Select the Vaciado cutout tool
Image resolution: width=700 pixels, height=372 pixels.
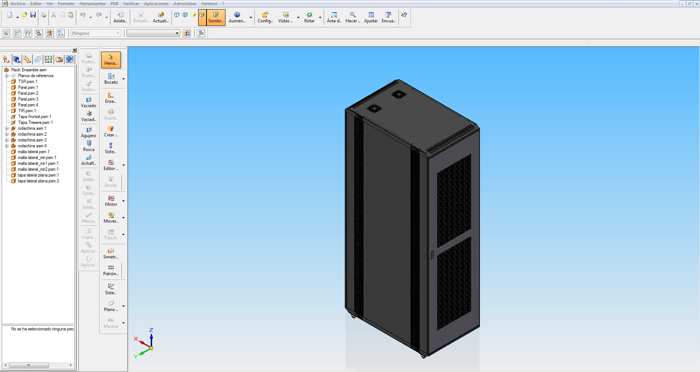click(x=88, y=103)
